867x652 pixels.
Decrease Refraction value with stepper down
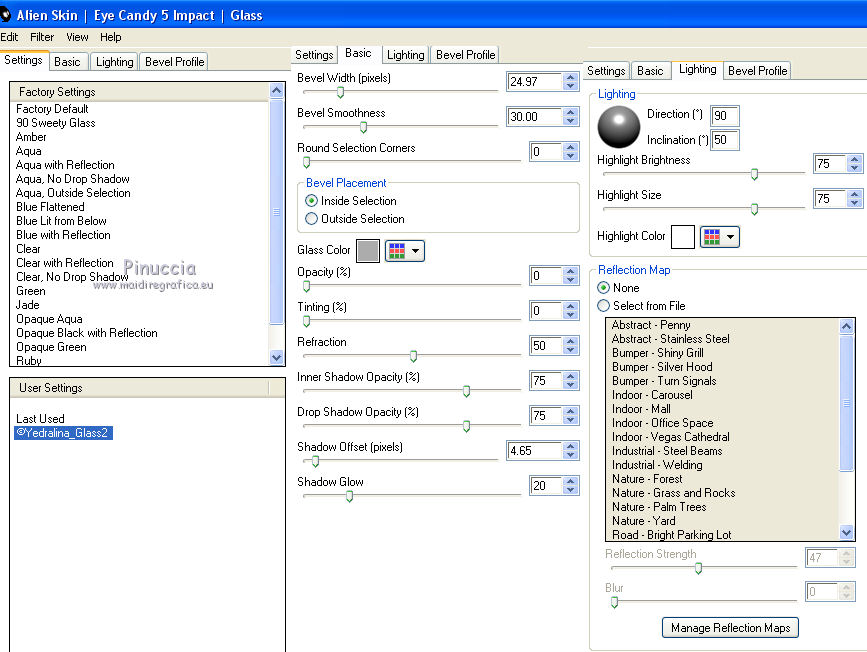tap(571, 350)
